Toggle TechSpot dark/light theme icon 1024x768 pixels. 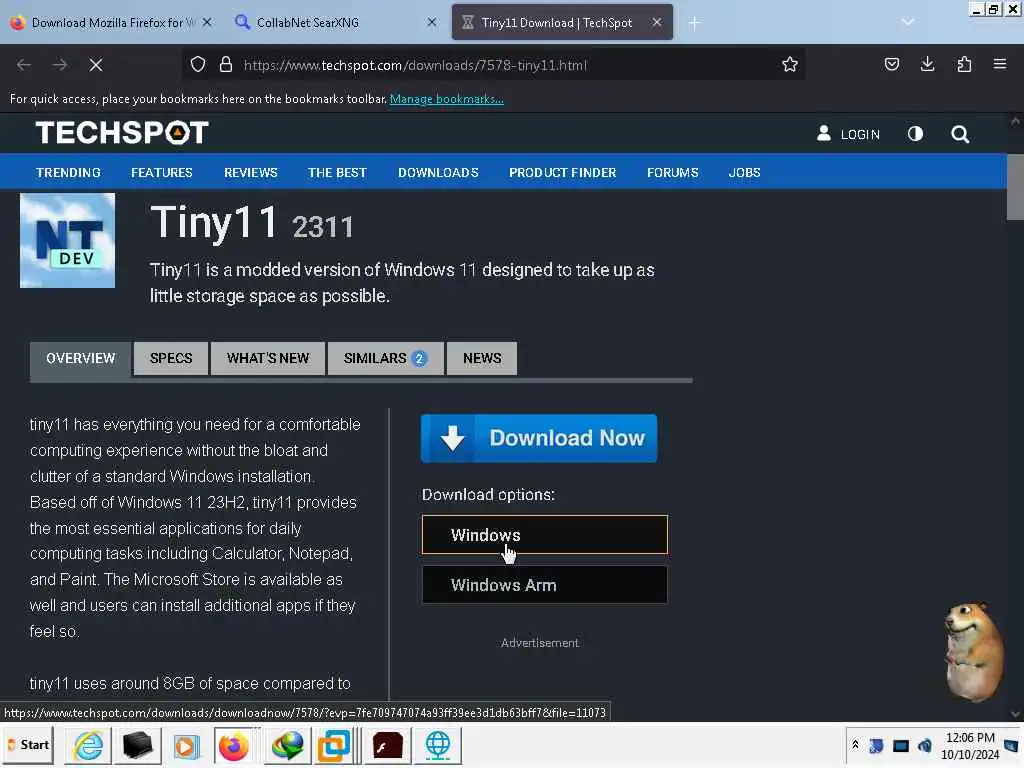point(915,134)
